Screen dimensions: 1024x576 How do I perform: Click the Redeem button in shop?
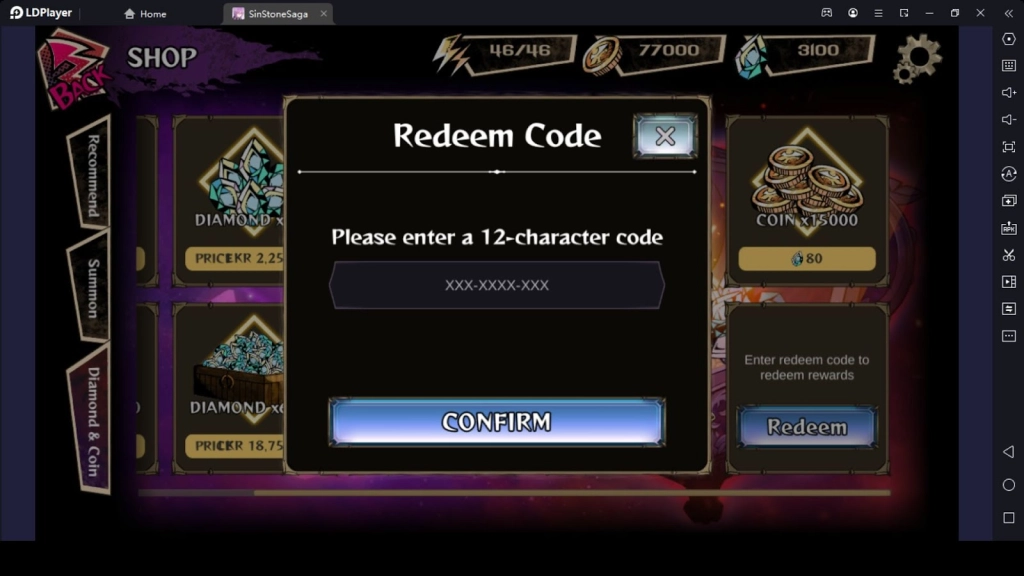807,426
